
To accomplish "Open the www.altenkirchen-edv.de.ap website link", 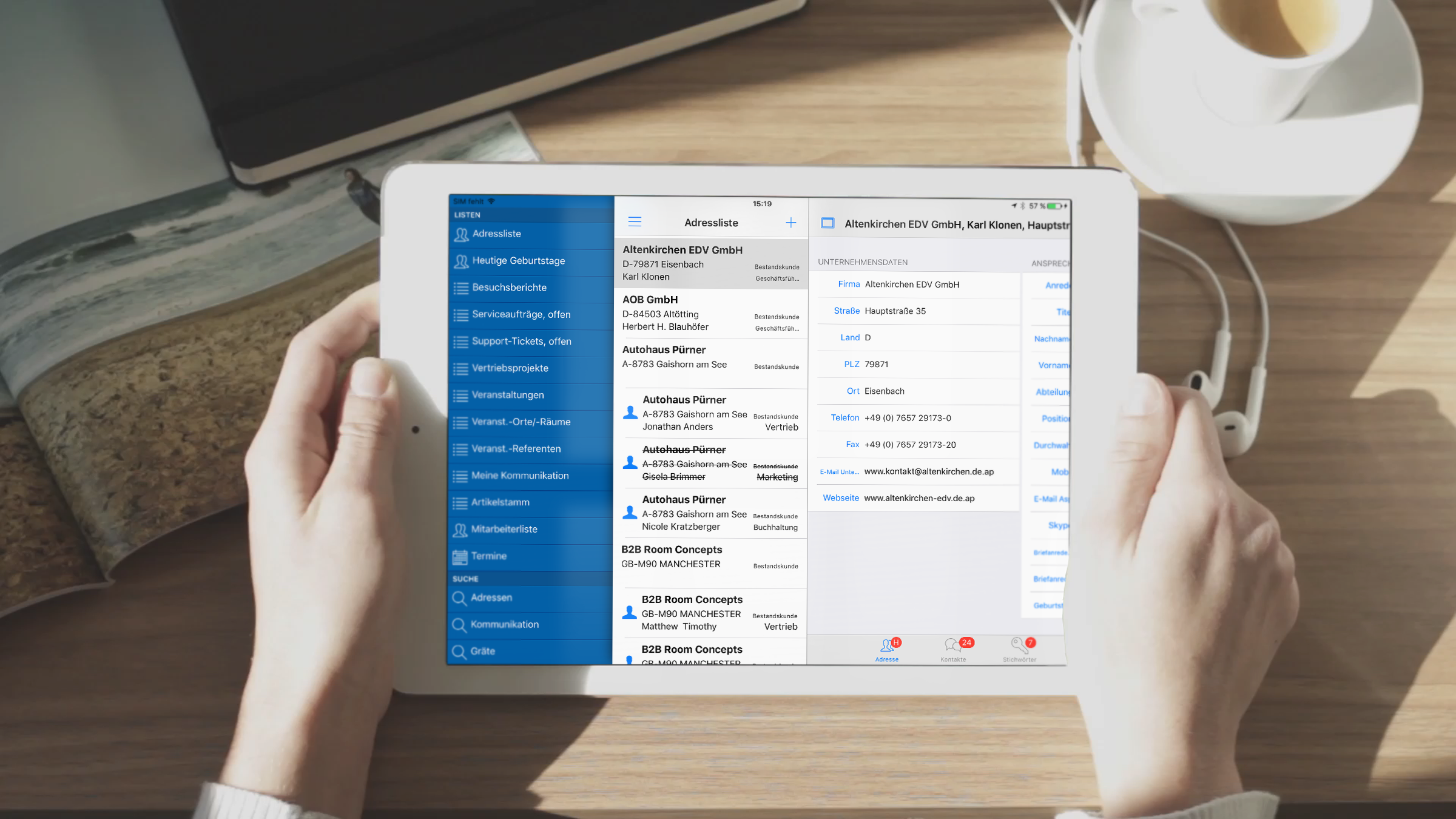I will (x=919, y=498).
